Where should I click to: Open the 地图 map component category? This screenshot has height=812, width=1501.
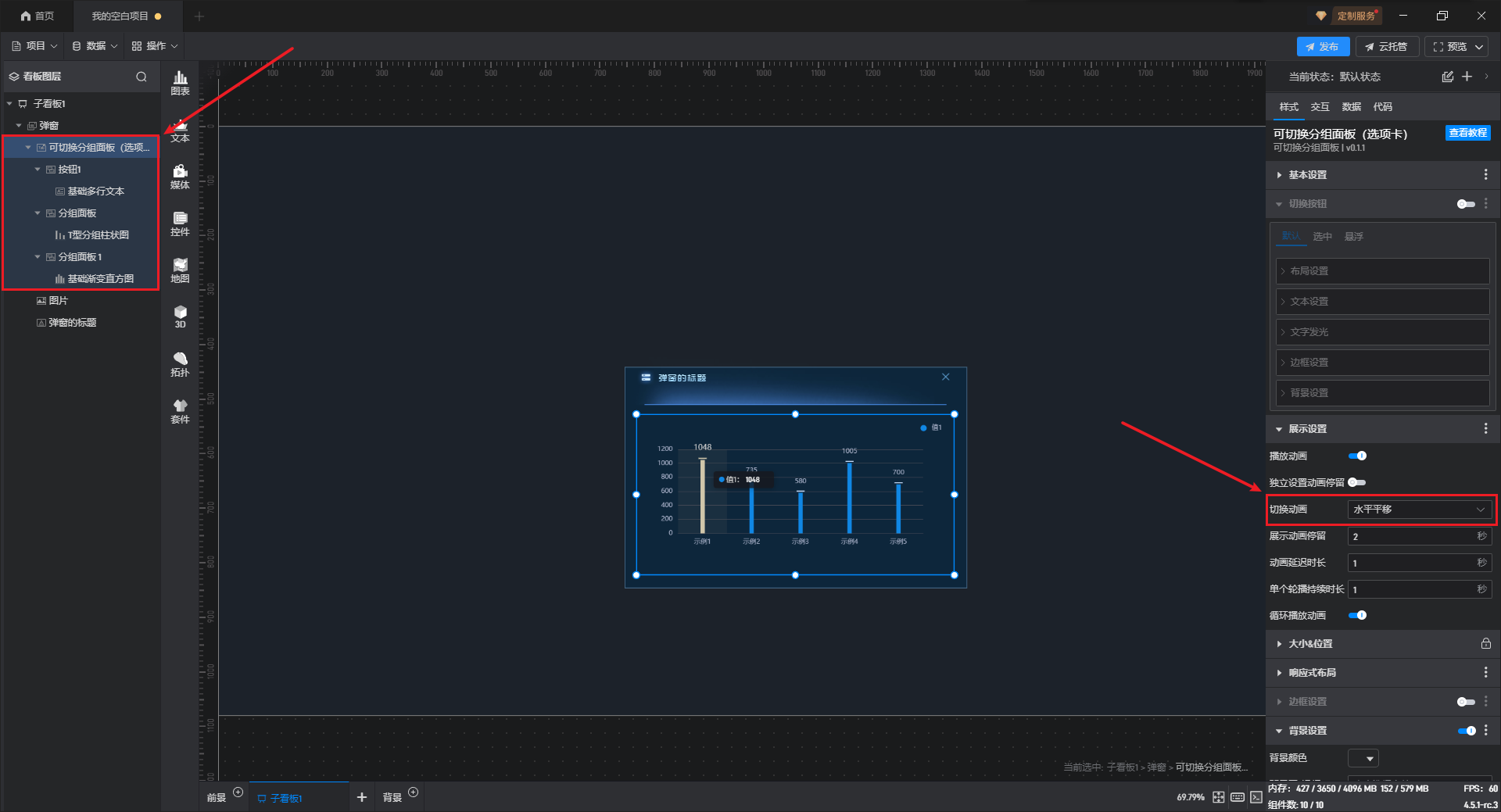(x=180, y=271)
